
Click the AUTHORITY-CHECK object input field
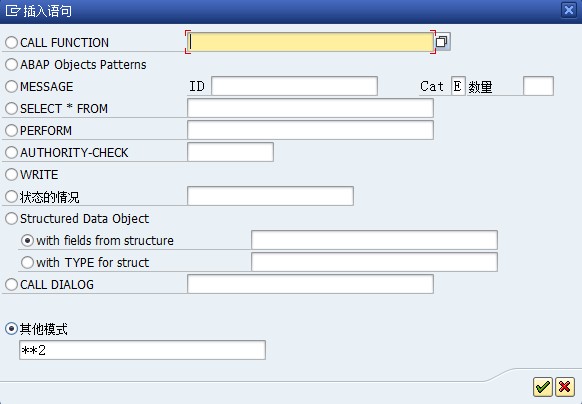tap(230, 152)
